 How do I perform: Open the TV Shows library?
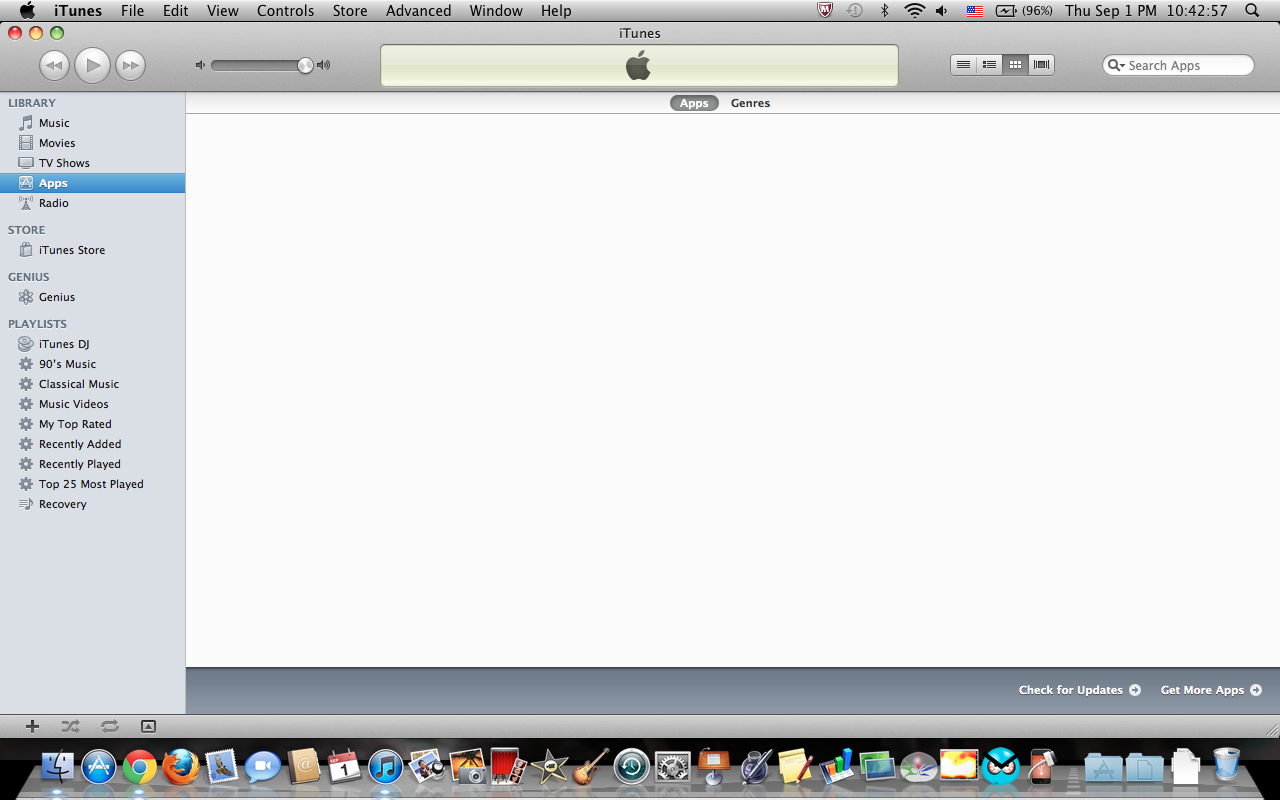pos(64,163)
